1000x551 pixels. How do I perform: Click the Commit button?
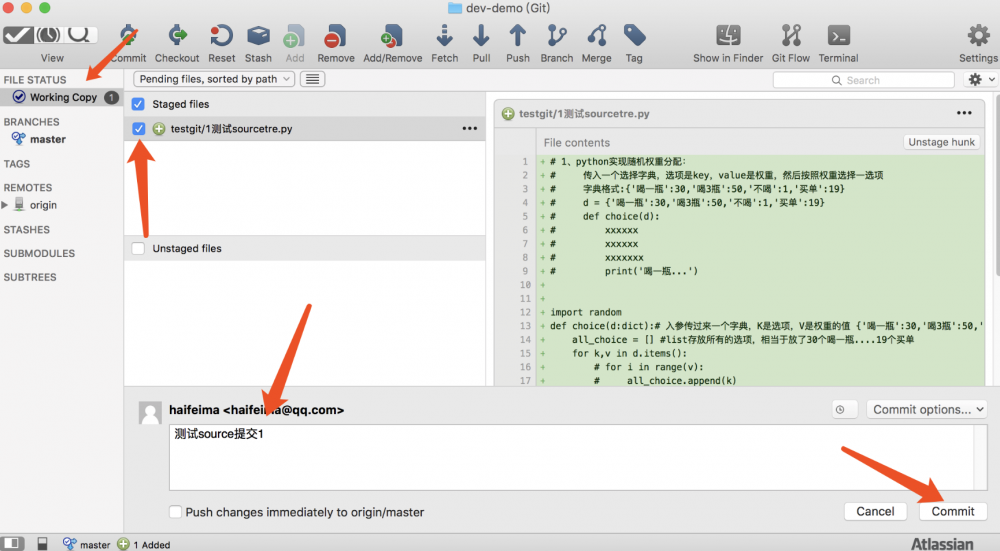953,511
